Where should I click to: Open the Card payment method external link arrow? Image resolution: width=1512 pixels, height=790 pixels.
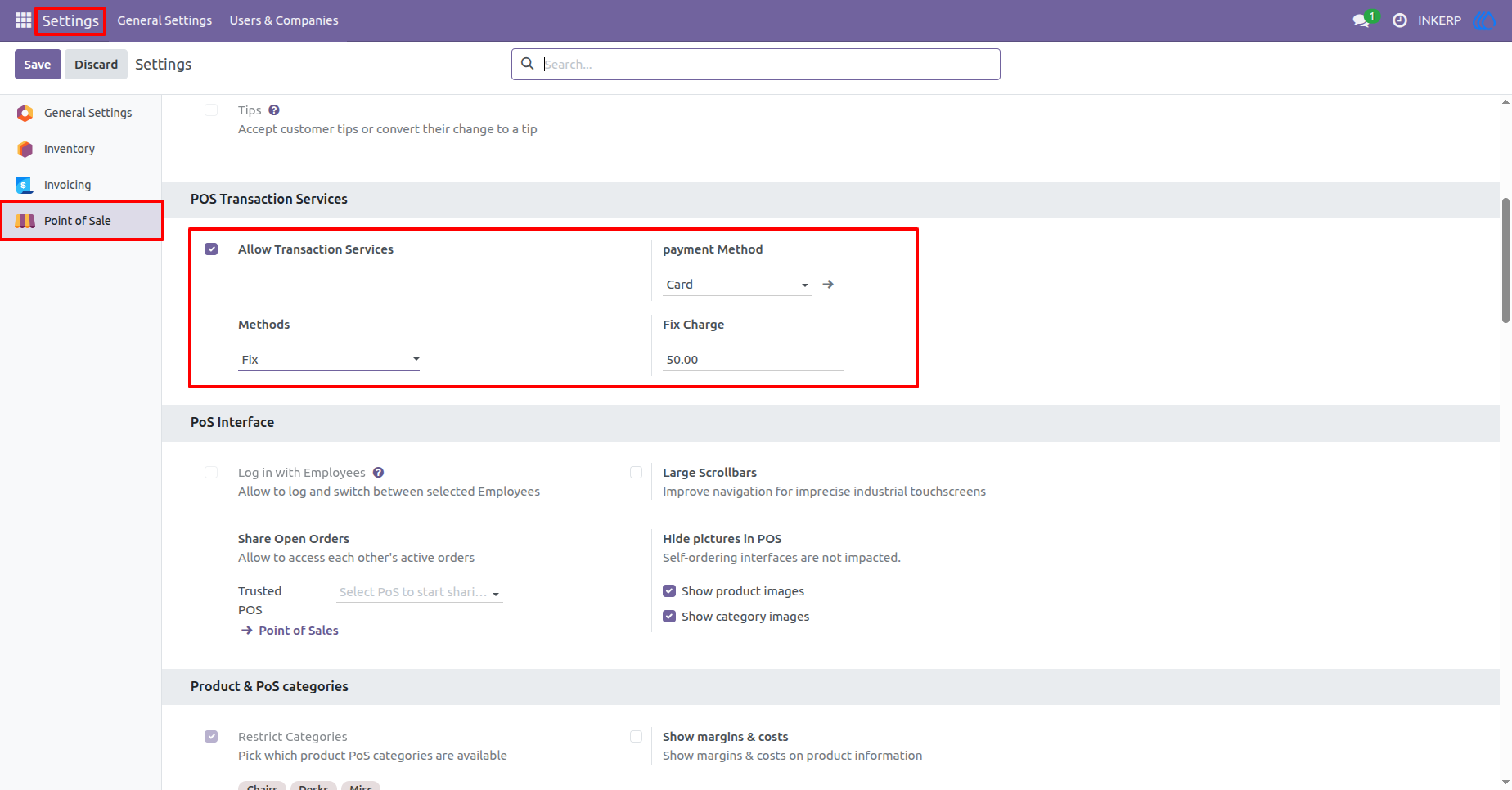(x=828, y=285)
